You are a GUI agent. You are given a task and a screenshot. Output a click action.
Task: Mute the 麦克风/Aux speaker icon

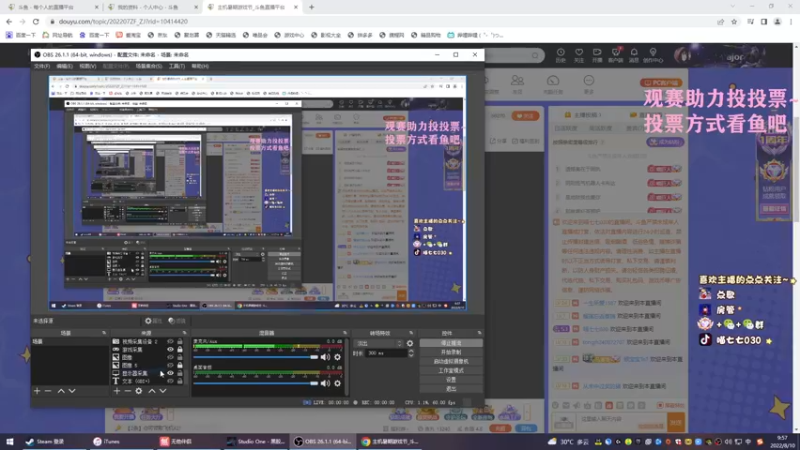pyautogui.click(x=326, y=357)
